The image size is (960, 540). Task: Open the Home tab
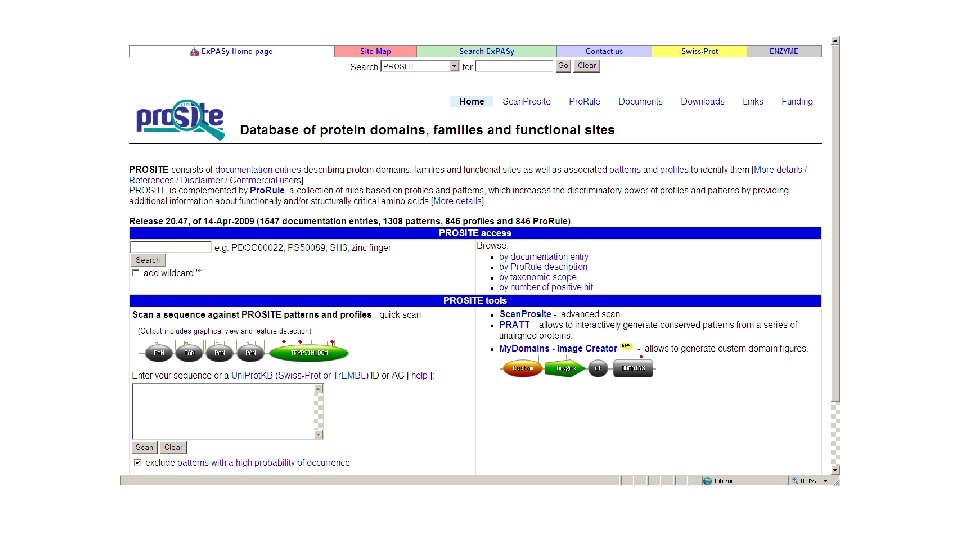click(471, 102)
